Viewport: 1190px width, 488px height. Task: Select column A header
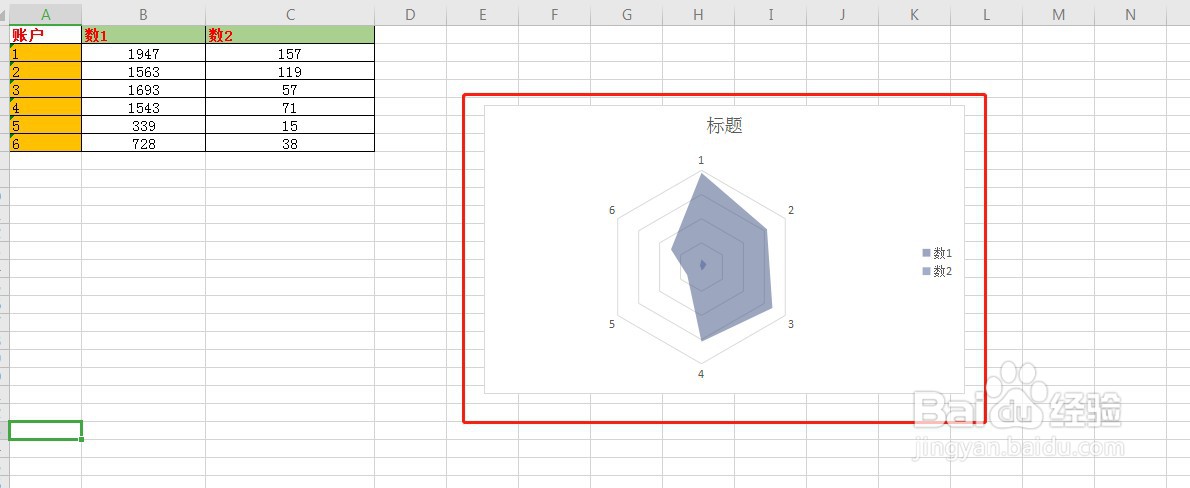click(46, 14)
